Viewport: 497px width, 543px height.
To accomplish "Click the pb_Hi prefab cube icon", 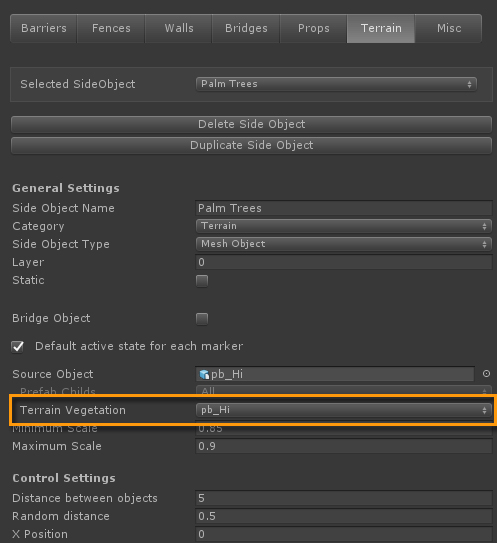I will (x=204, y=374).
